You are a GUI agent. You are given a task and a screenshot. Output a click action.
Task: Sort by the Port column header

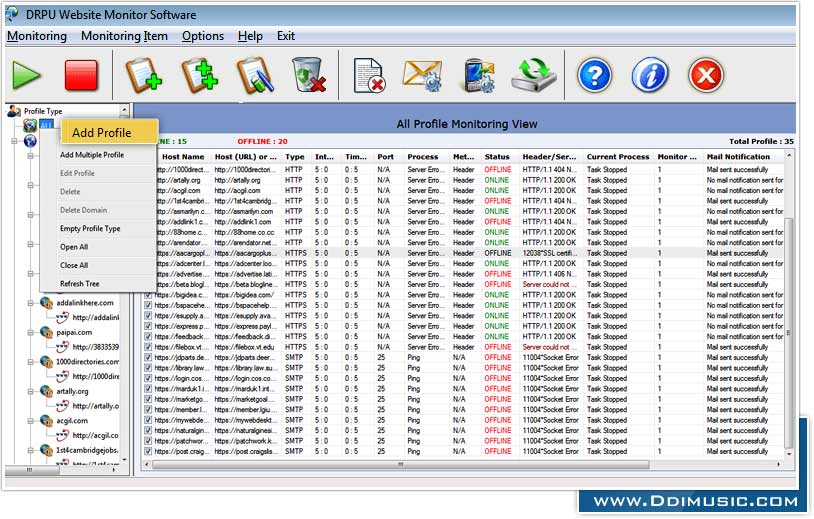[385, 157]
